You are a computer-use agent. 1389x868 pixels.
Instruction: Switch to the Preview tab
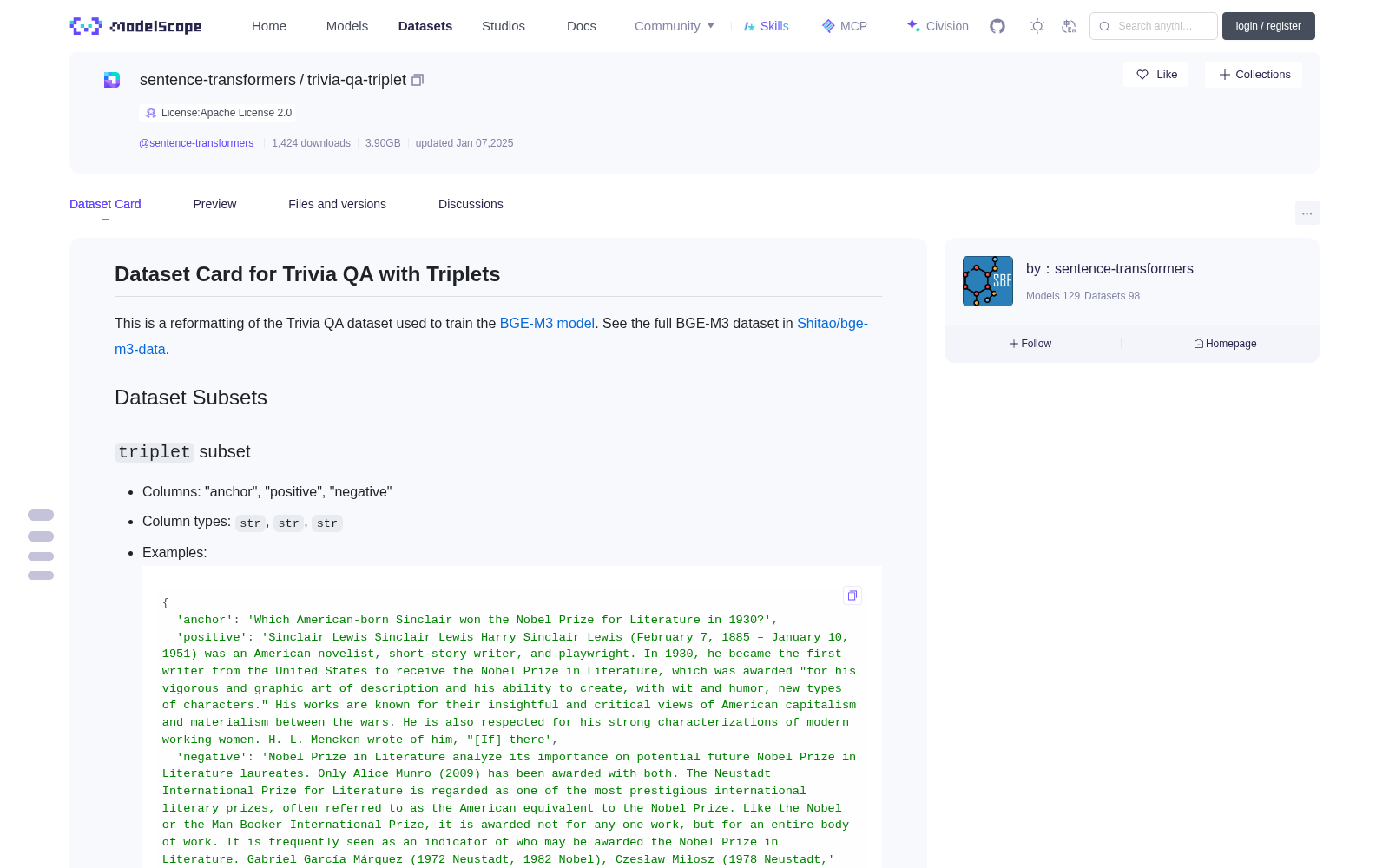pos(214,204)
